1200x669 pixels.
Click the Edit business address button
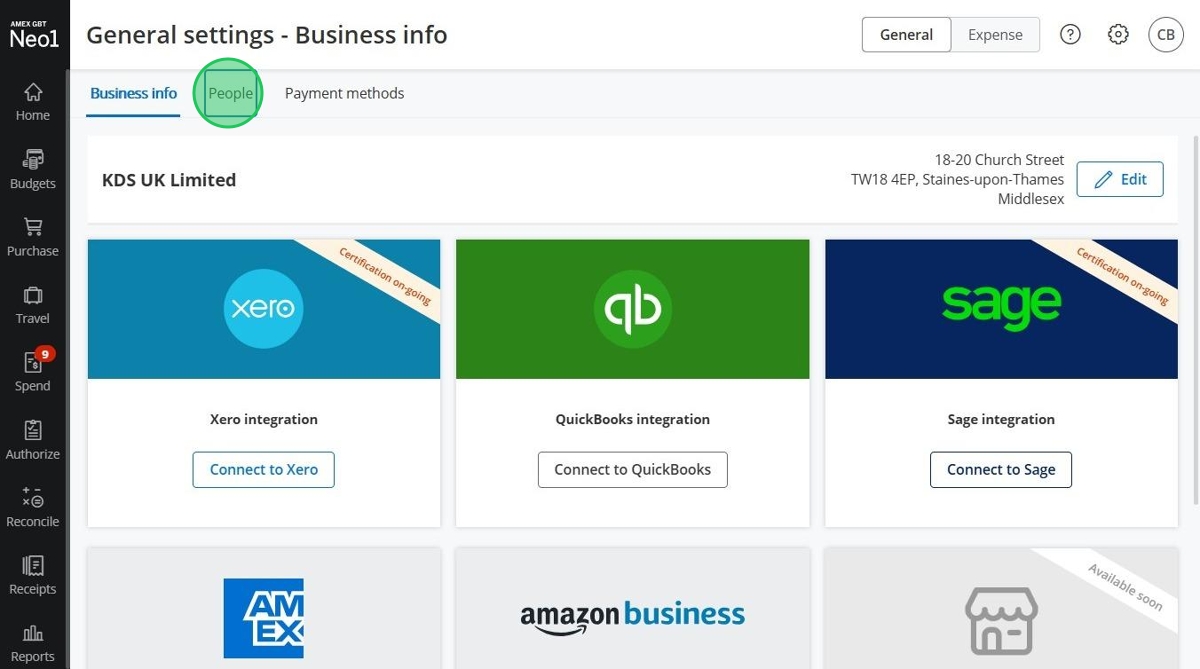(x=1120, y=179)
